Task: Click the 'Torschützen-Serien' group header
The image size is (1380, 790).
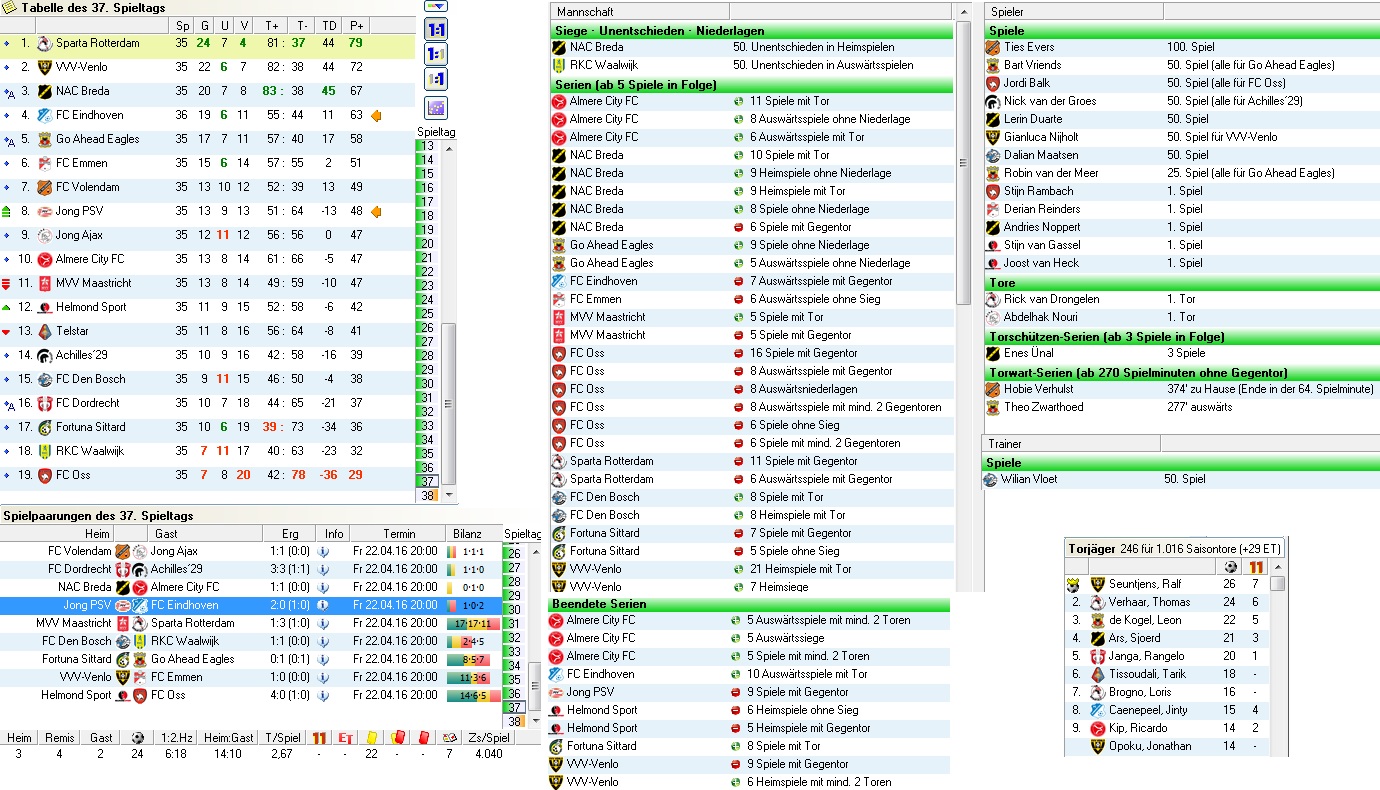Action: [x=1181, y=337]
